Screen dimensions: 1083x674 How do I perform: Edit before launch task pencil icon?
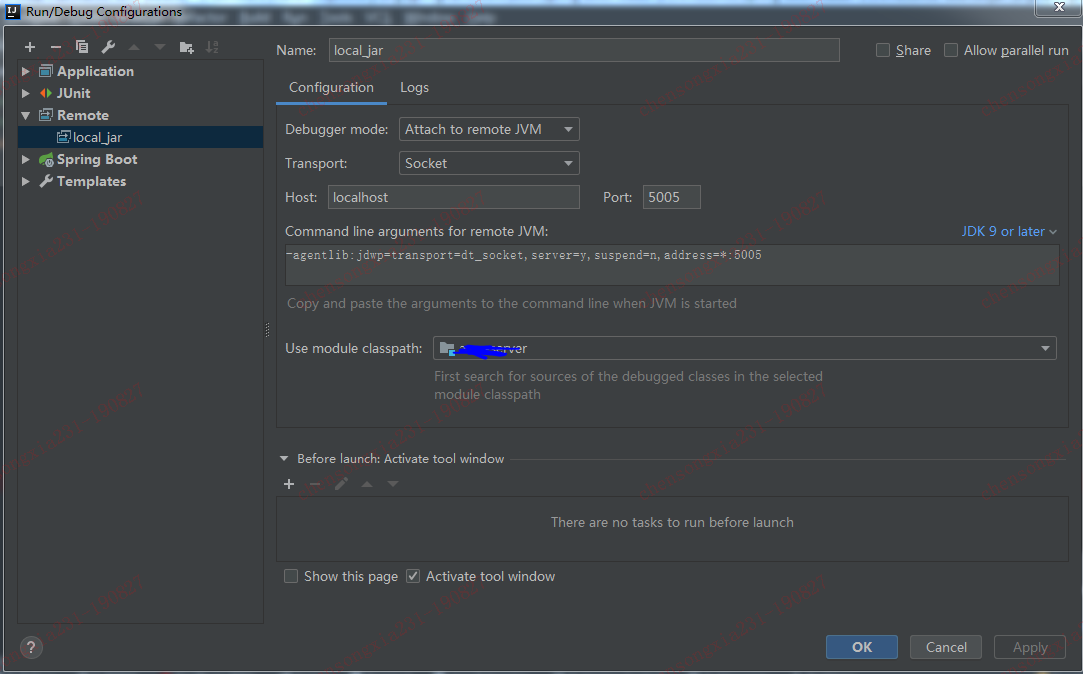click(x=341, y=484)
